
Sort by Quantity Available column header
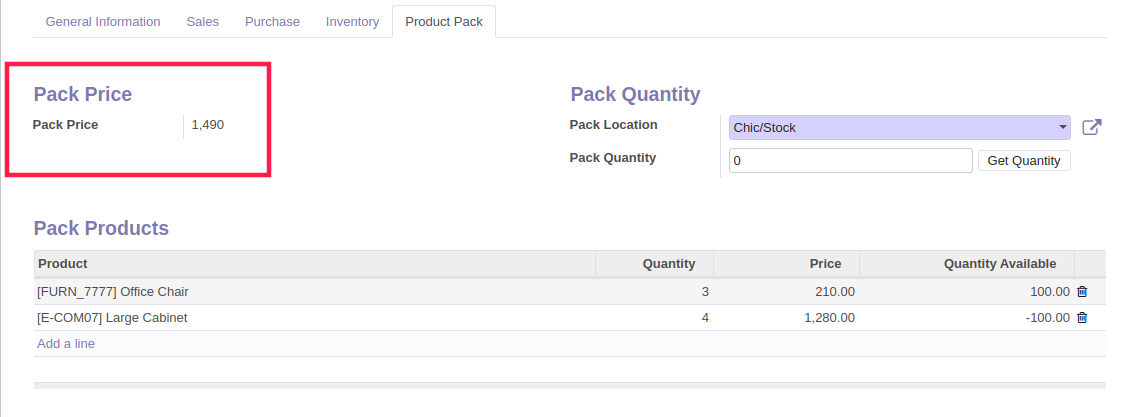point(966,264)
